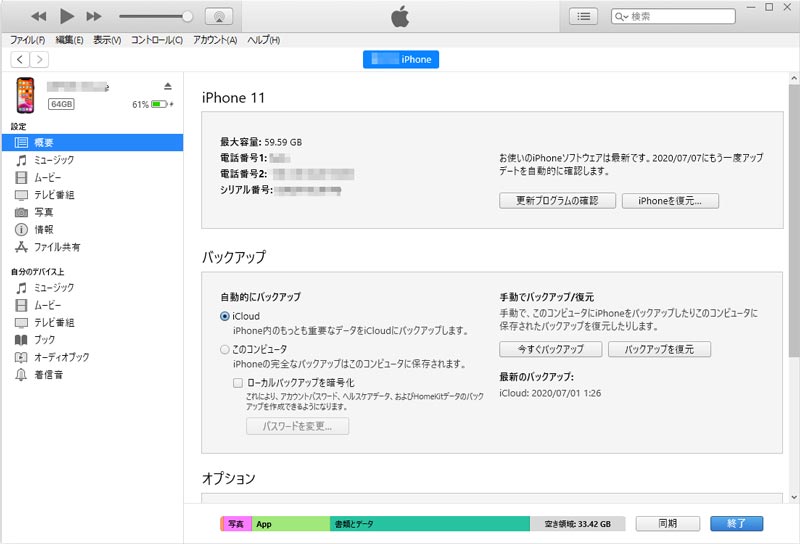Select the このコンピュータ radio button
Image resolution: width=800 pixels, height=544 pixels.
click(x=224, y=350)
